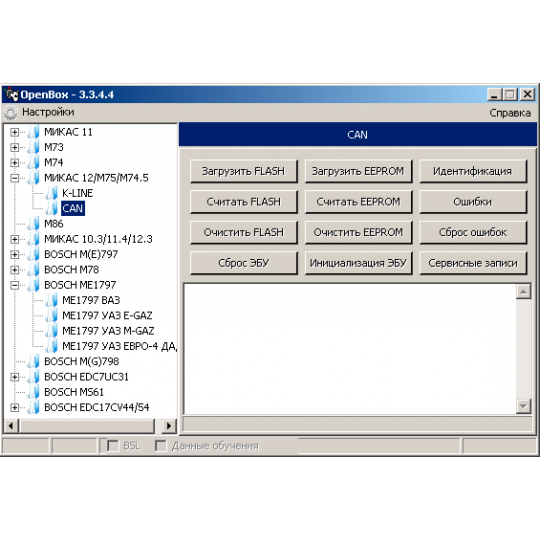Viewport: 540px width, 540px height.
Task: Expand the МИКАС 11 tree node
Action: [14, 132]
